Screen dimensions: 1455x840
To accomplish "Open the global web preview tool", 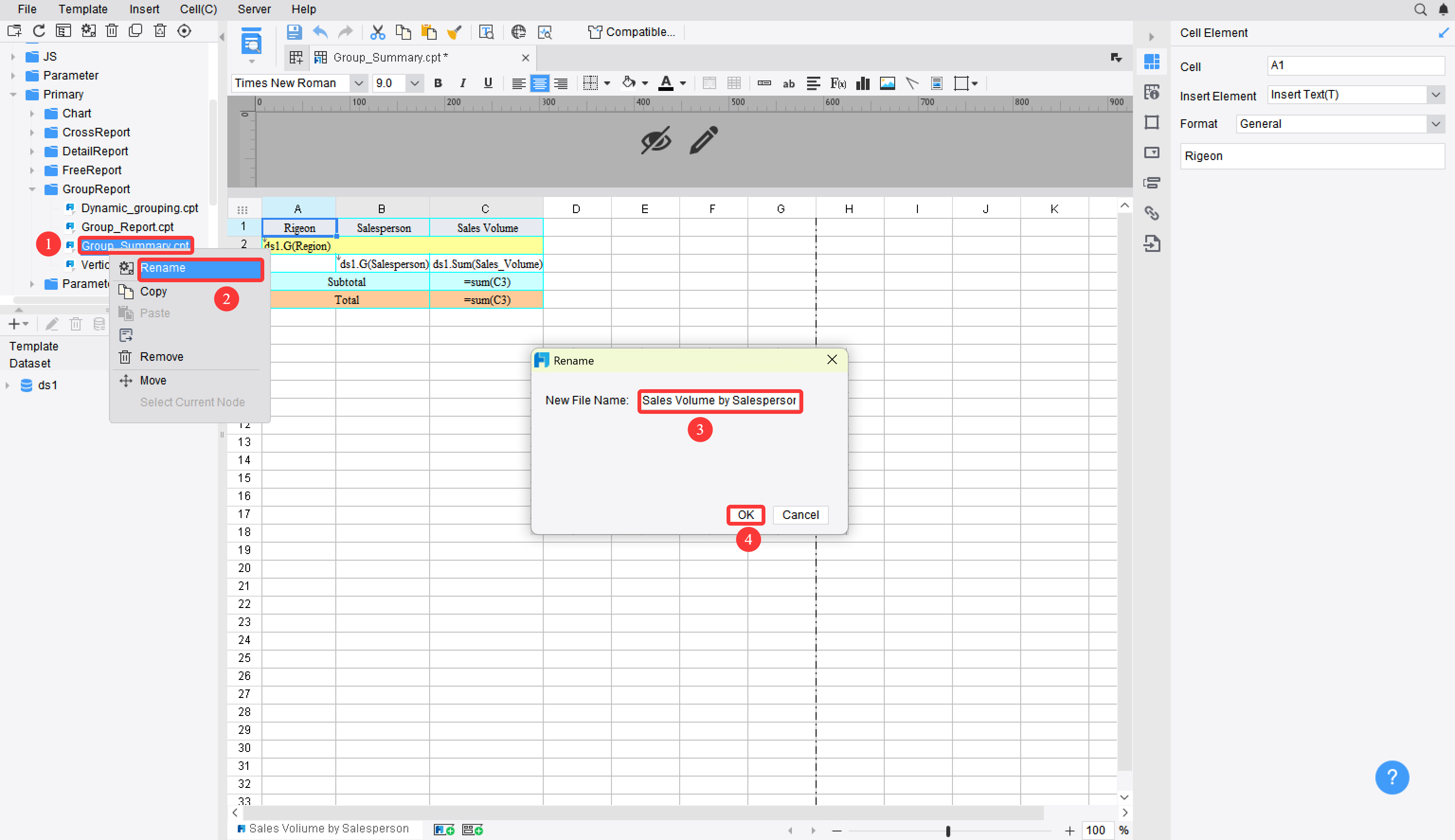I will click(518, 32).
